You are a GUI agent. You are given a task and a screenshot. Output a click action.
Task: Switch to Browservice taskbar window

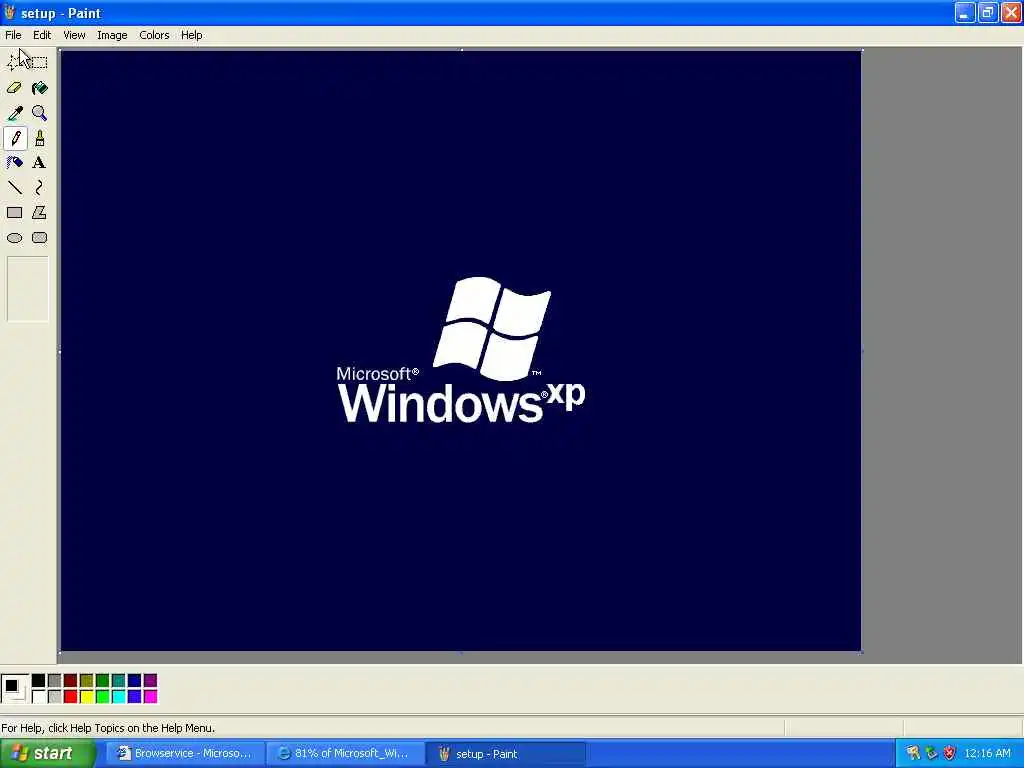point(185,754)
